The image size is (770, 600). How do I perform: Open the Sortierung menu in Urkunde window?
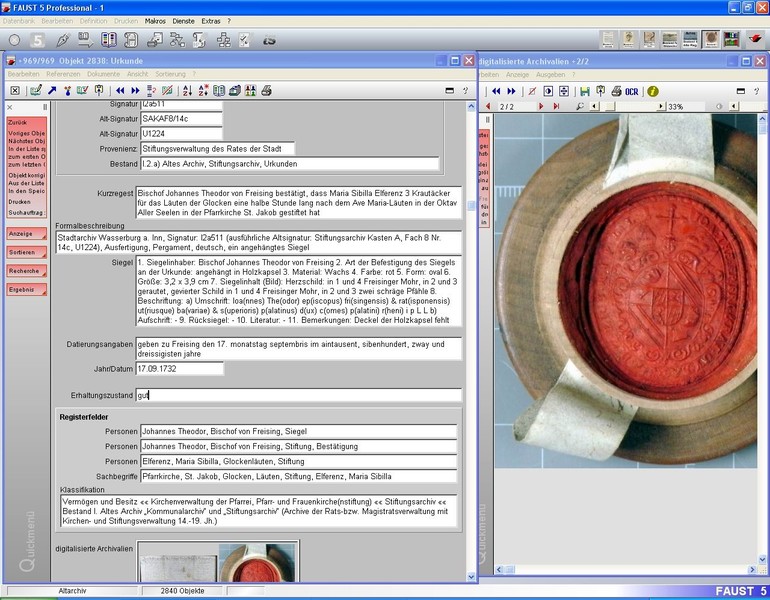(170, 74)
